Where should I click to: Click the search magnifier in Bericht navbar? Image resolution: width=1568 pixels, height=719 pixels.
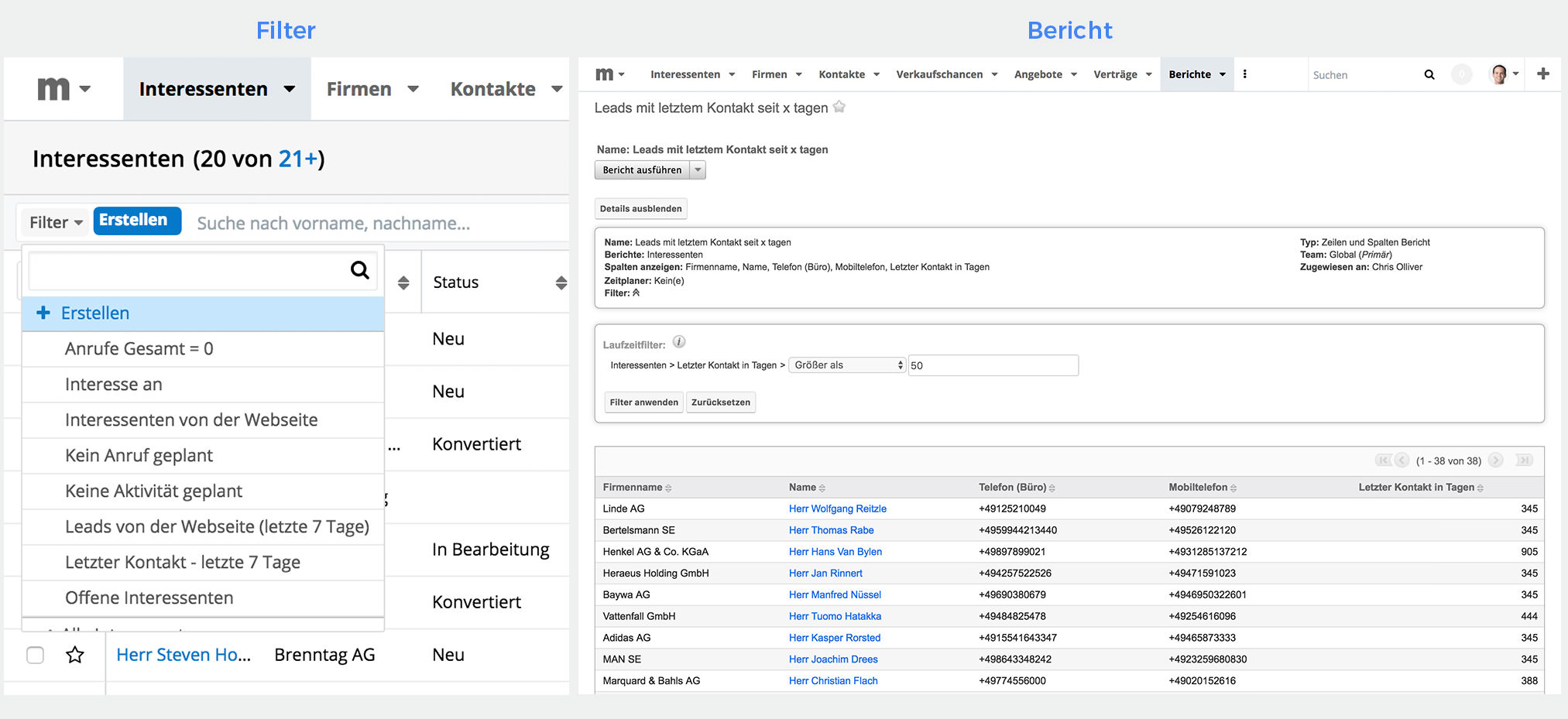(1429, 75)
